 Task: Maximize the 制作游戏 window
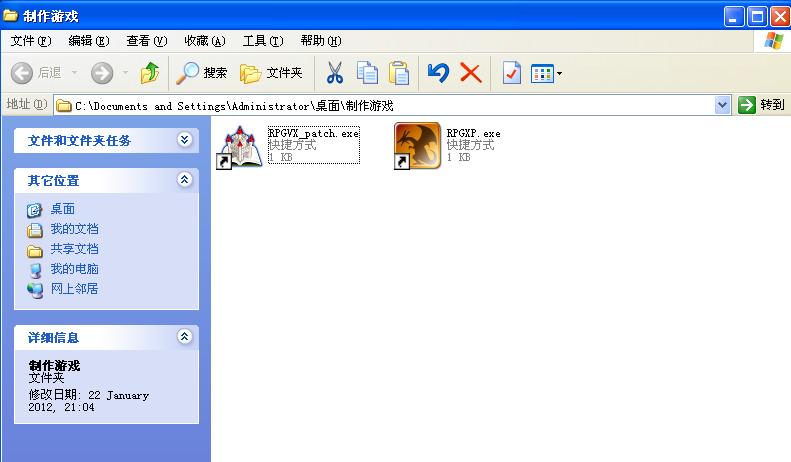(757, 16)
